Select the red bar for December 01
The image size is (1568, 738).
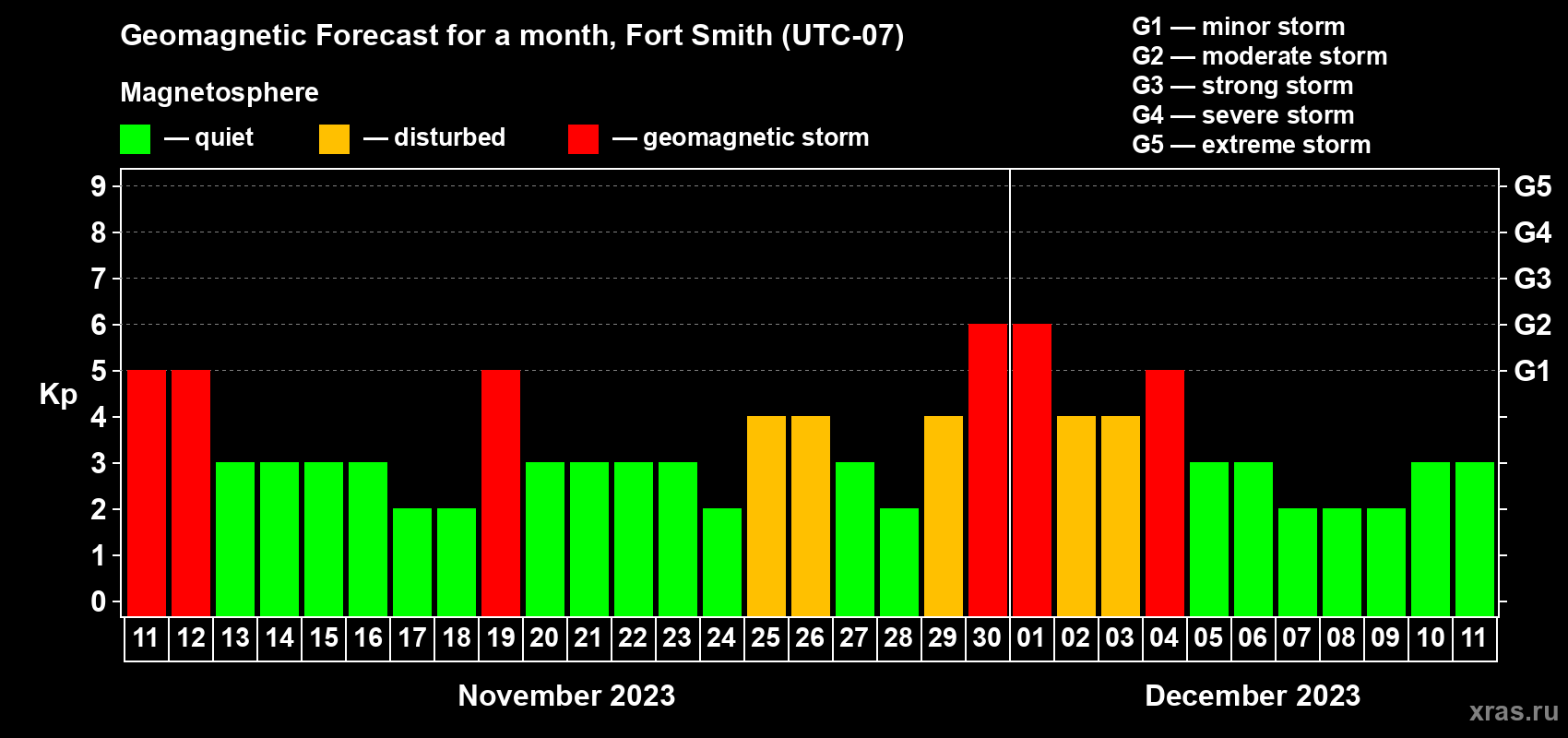click(1032, 470)
